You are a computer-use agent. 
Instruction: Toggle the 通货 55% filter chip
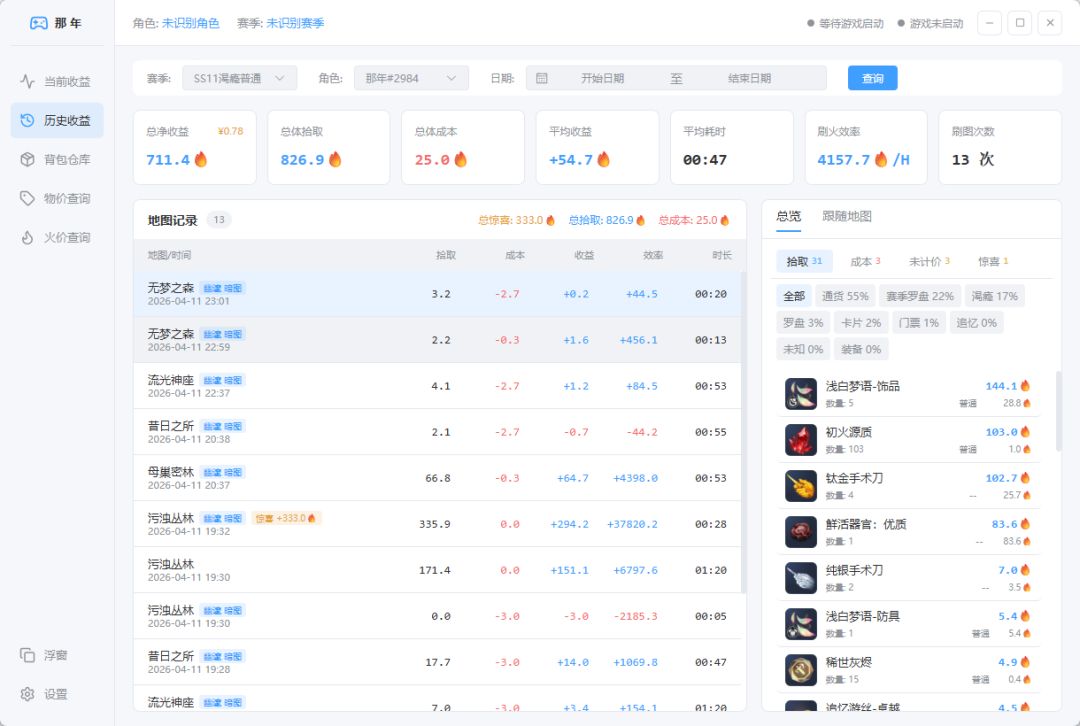click(845, 296)
